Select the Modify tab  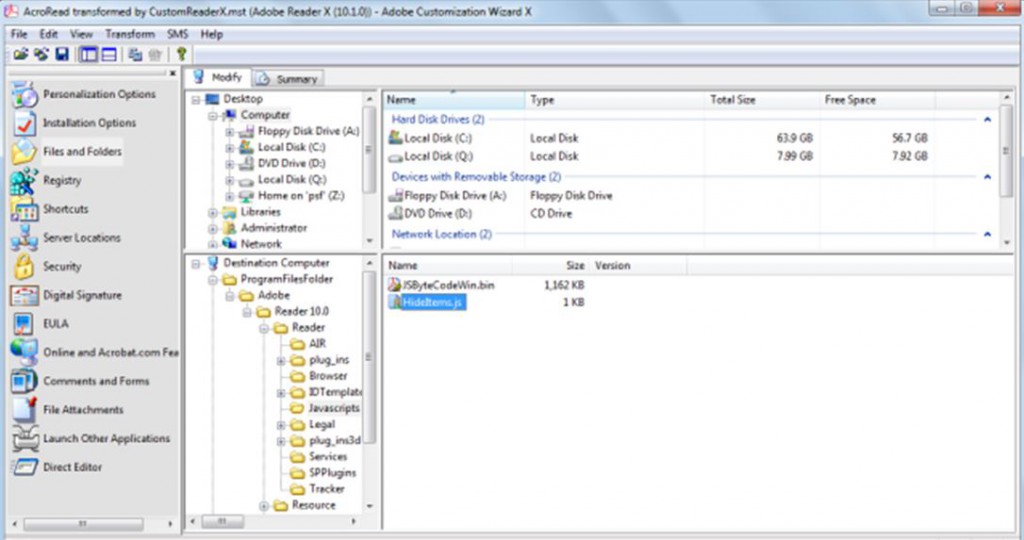(218, 77)
